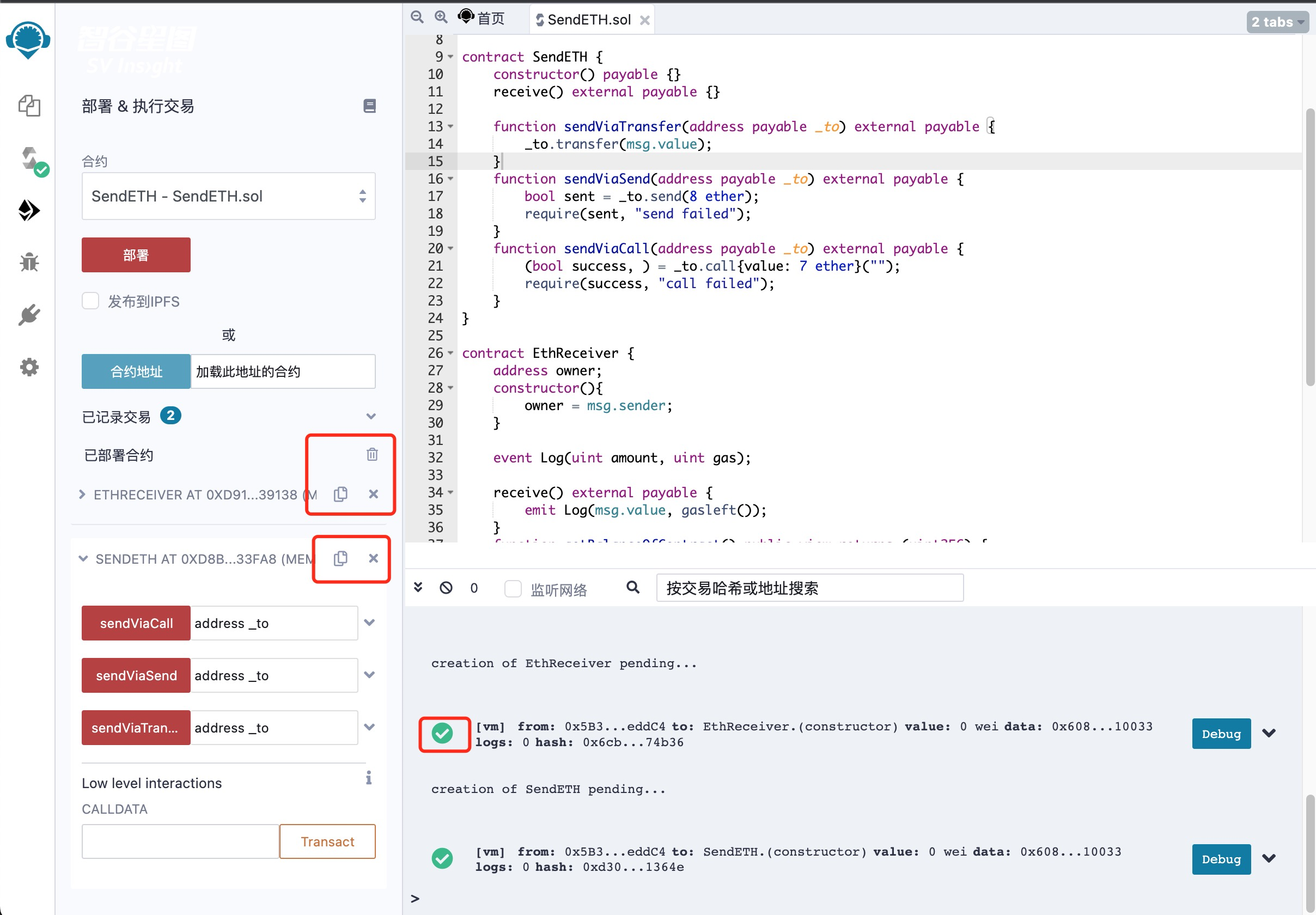This screenshot has height=915, width=1316.
Task: Open the SendETH - SendETH.sol contract dropdown
Action: [x=228, y=196]
